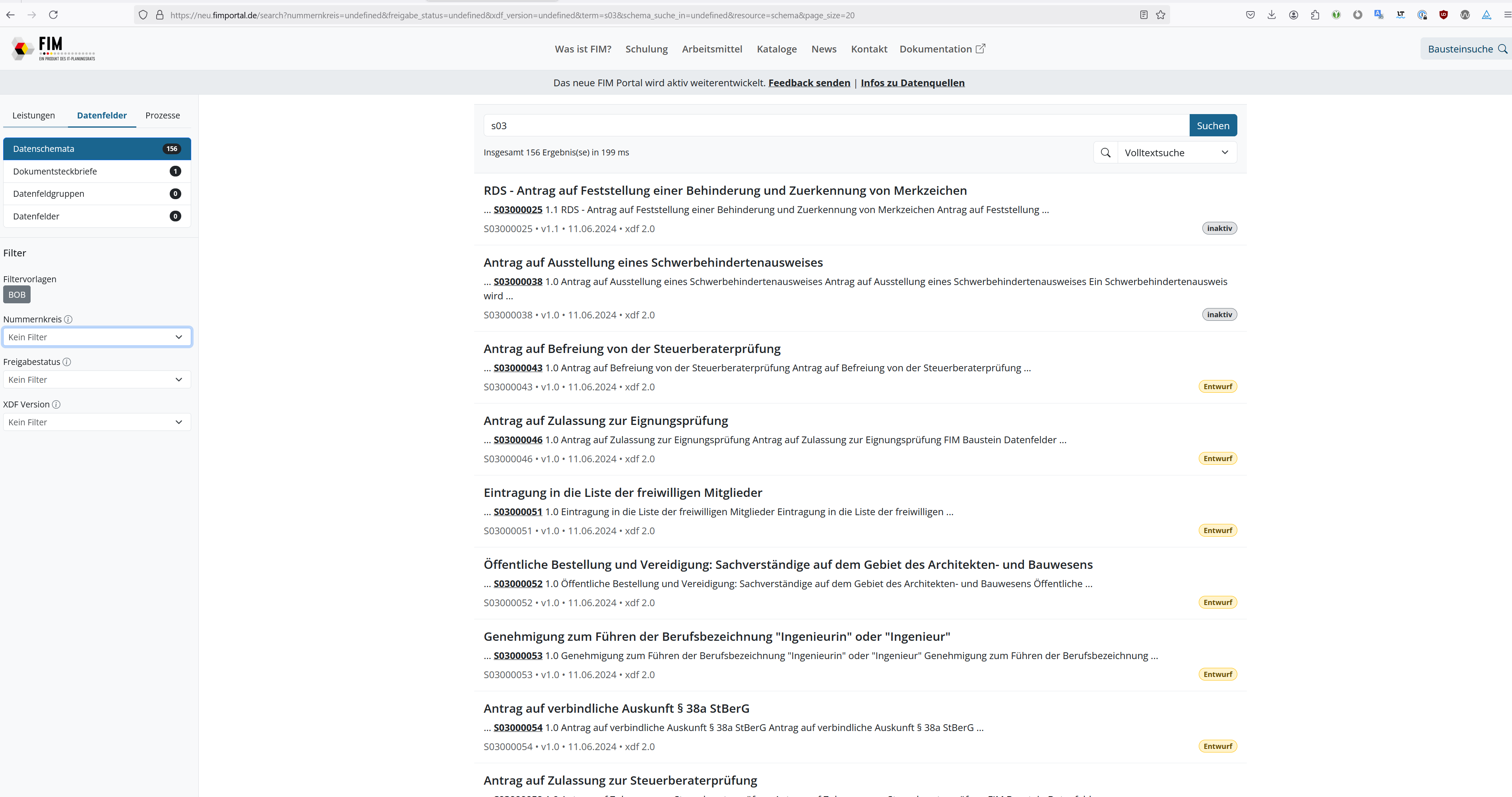The image size is (1512, 797).
Task: Open the XDF Version filter dropdown
Action: [x=97, y=422]
